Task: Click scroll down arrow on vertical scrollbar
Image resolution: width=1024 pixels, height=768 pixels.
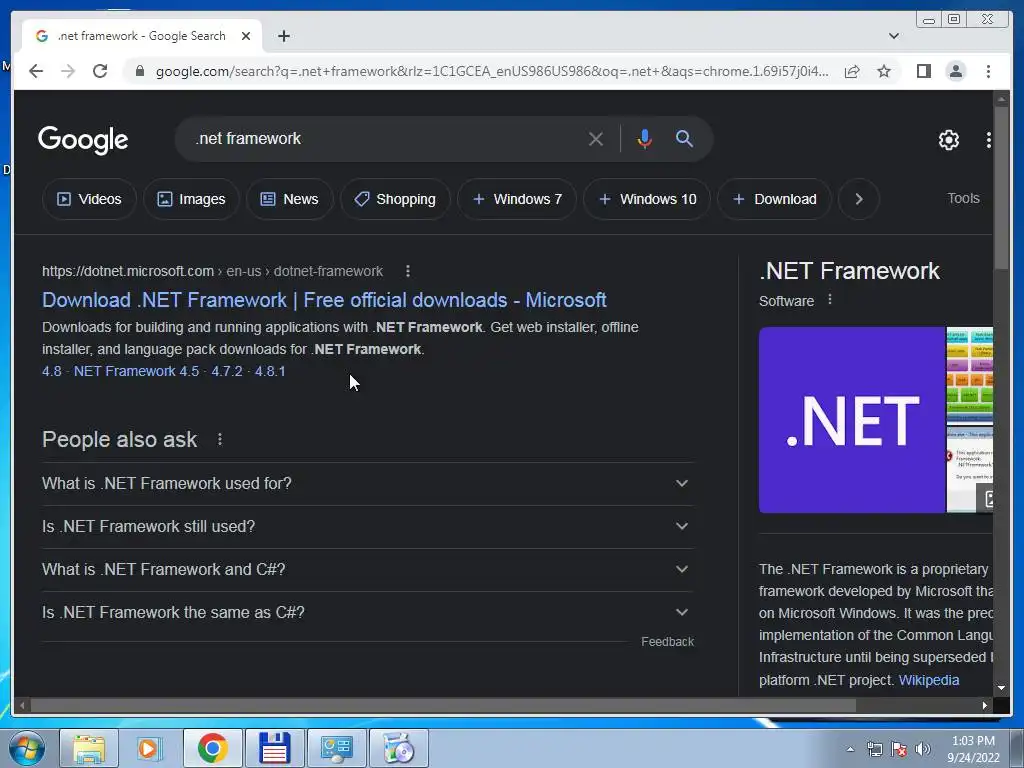Action: (1000, 688)
